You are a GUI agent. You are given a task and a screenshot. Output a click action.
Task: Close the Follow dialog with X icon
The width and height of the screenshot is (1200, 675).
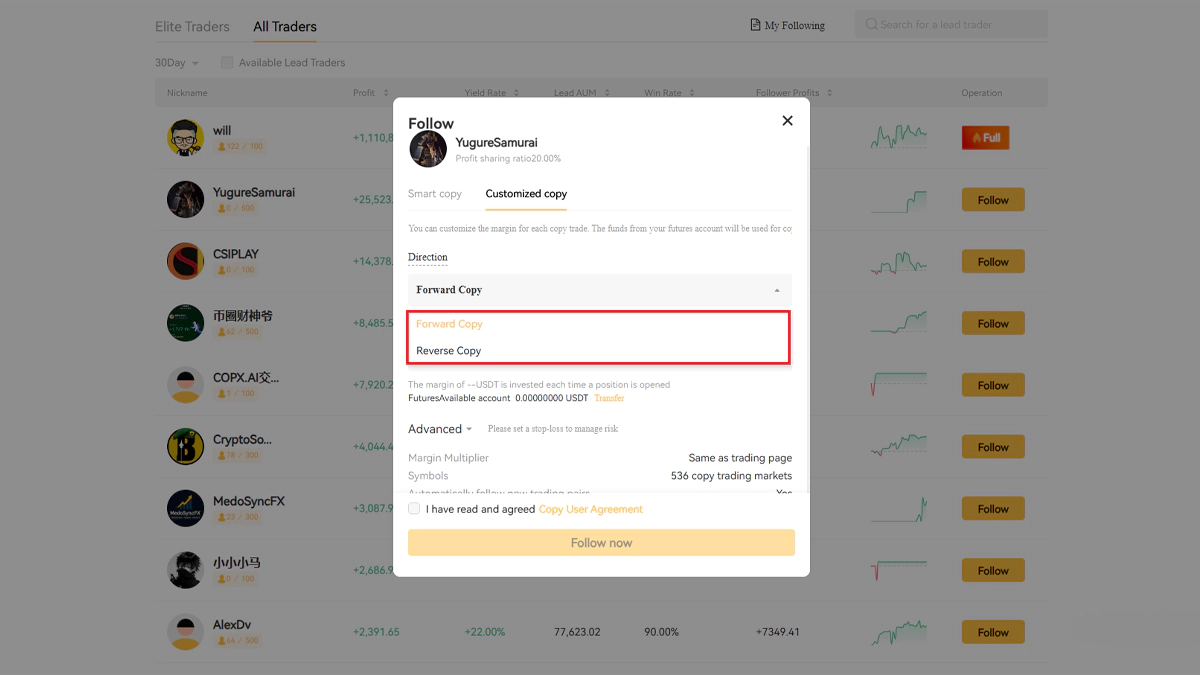click(x=787, y=120)
